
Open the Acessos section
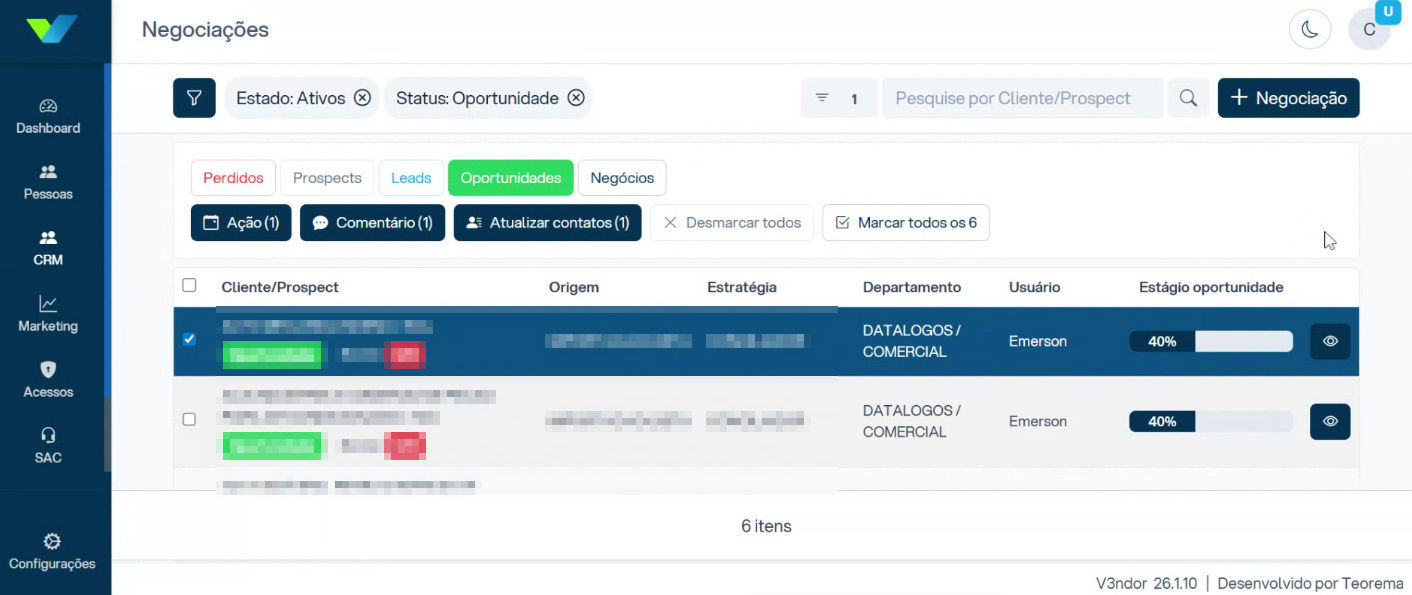pyautogui.click(x=48, y=380)
